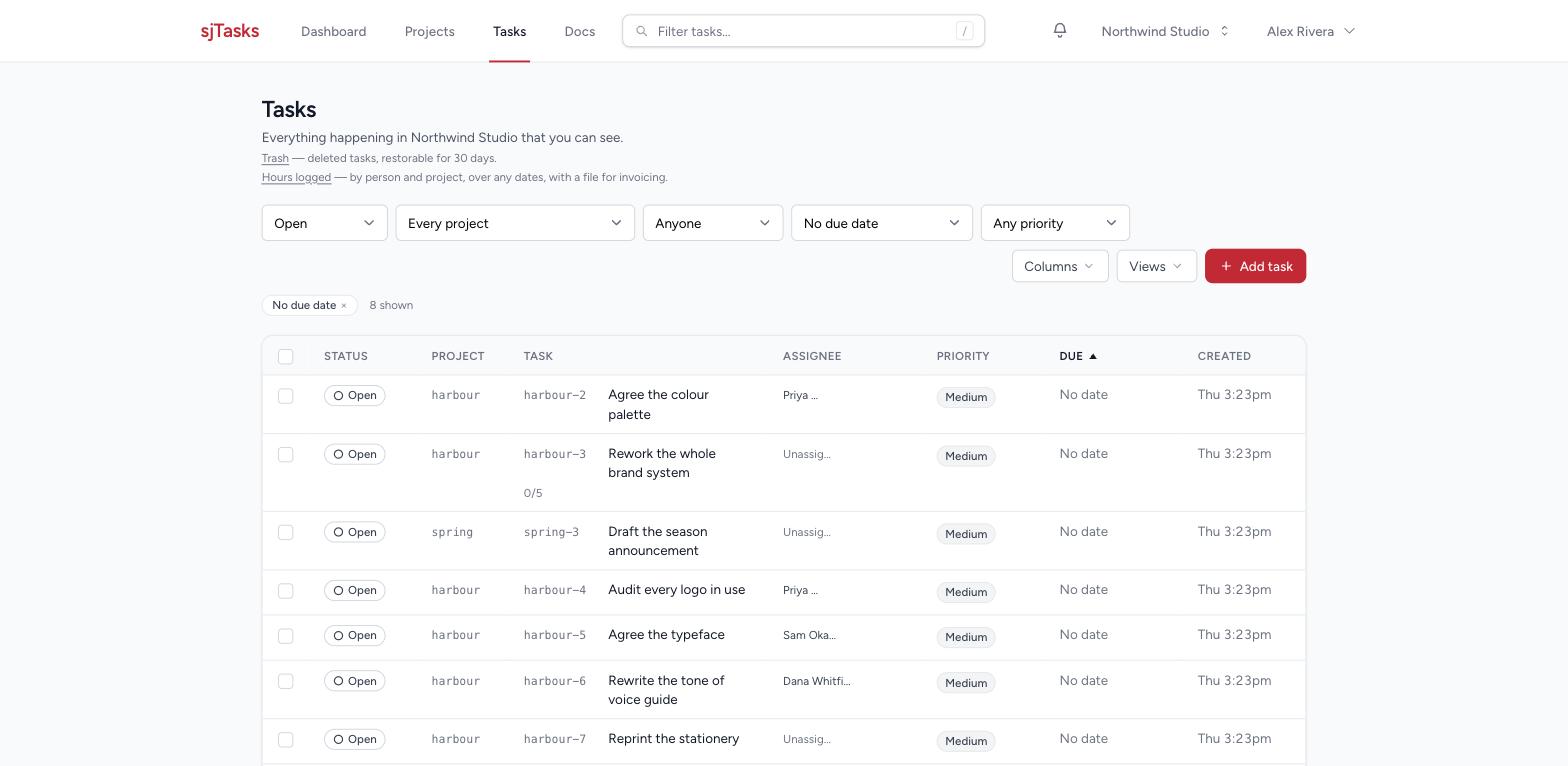This screenshot has width=1568, height=766.
Task: Go to the Dashboard tab
Action: pyautogui.click(x=333, y=31)
